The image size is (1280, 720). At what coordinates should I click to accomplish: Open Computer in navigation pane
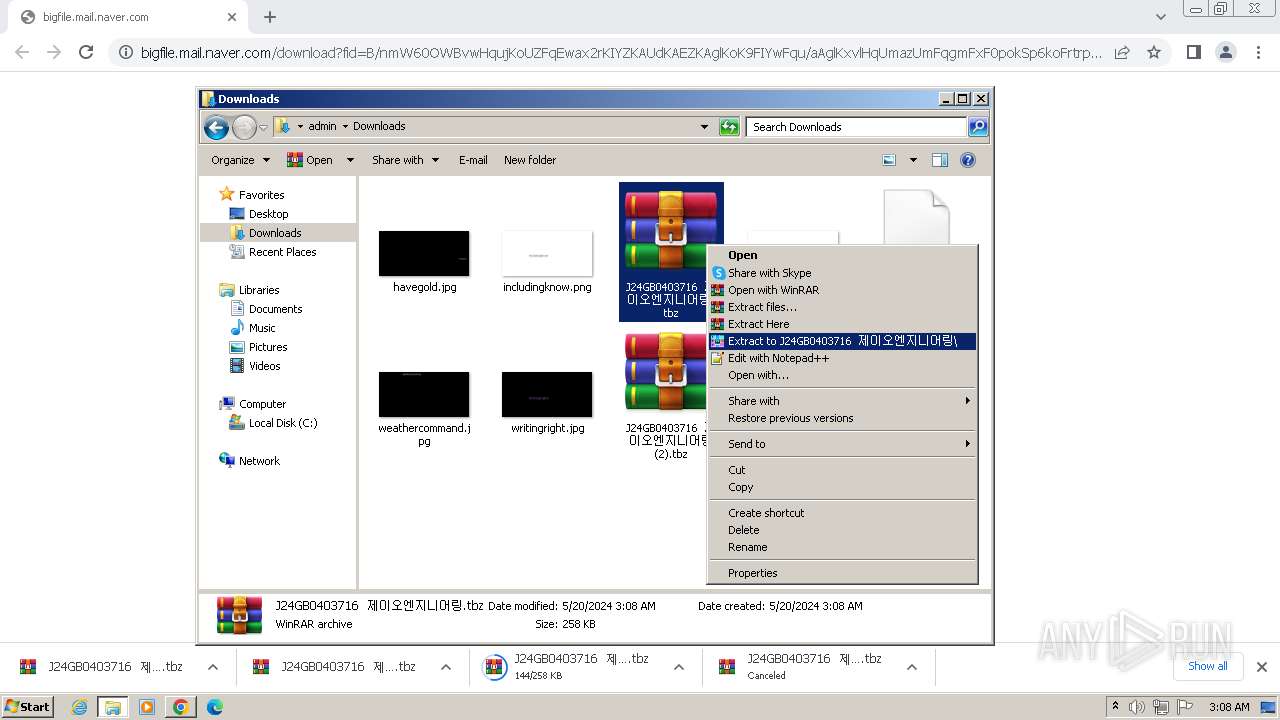[262, 404]
